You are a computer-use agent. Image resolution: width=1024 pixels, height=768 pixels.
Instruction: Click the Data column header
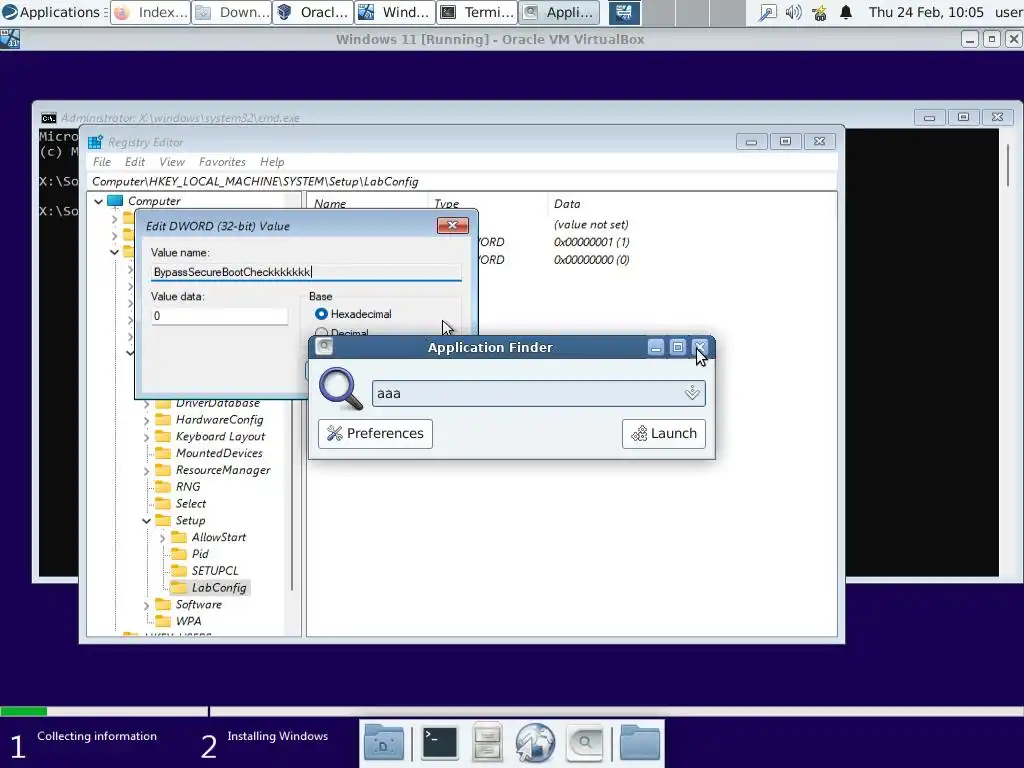(x=567, y=204)
